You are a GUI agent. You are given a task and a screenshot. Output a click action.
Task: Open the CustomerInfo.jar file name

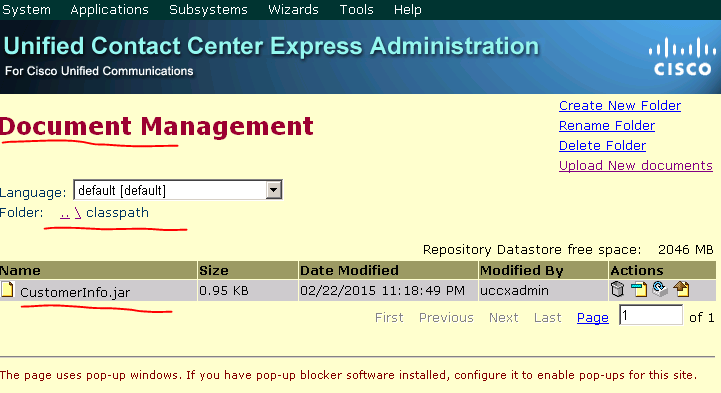click(75, 292)
